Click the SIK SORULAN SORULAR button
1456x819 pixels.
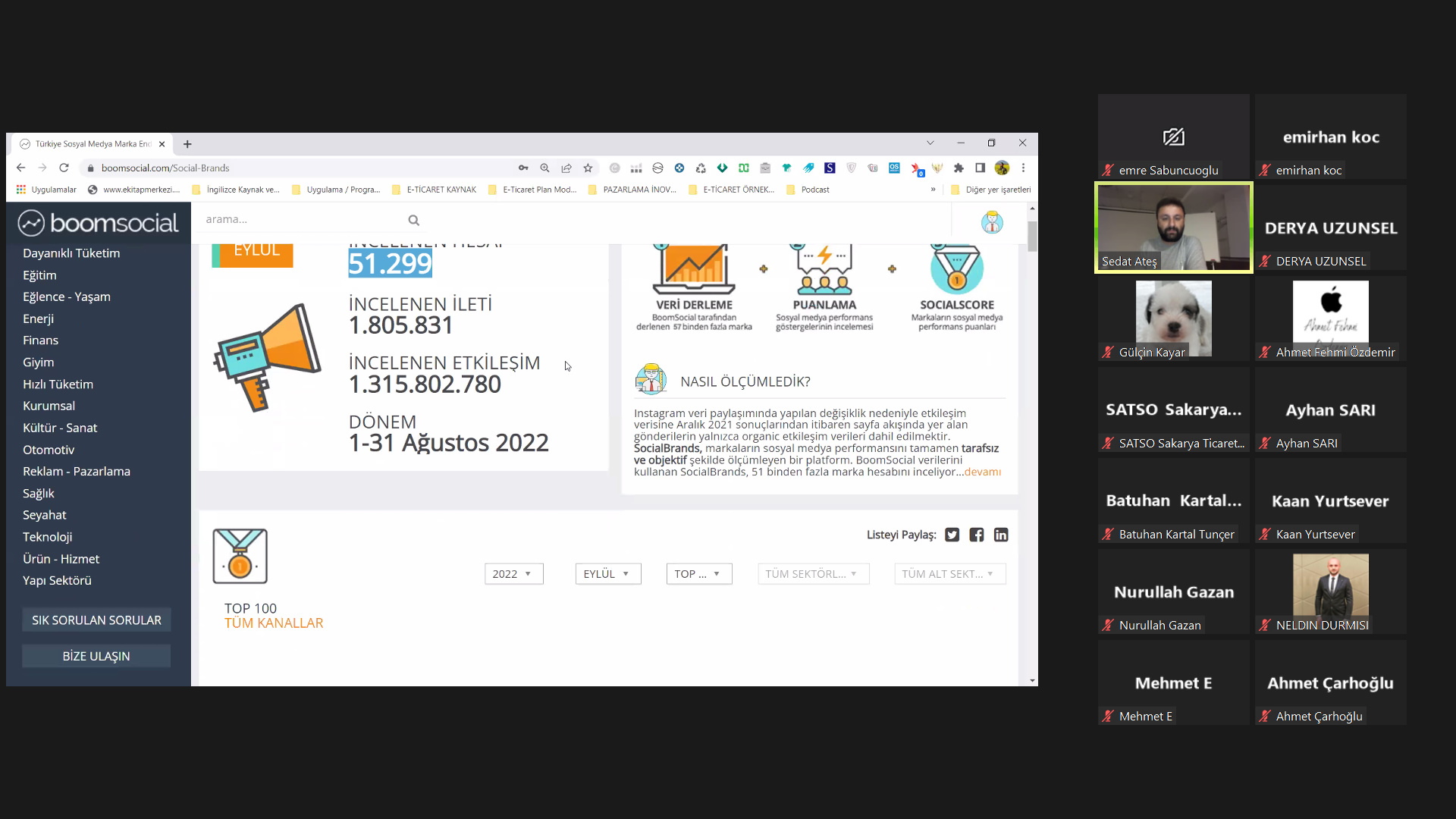[x=96, y=620]
